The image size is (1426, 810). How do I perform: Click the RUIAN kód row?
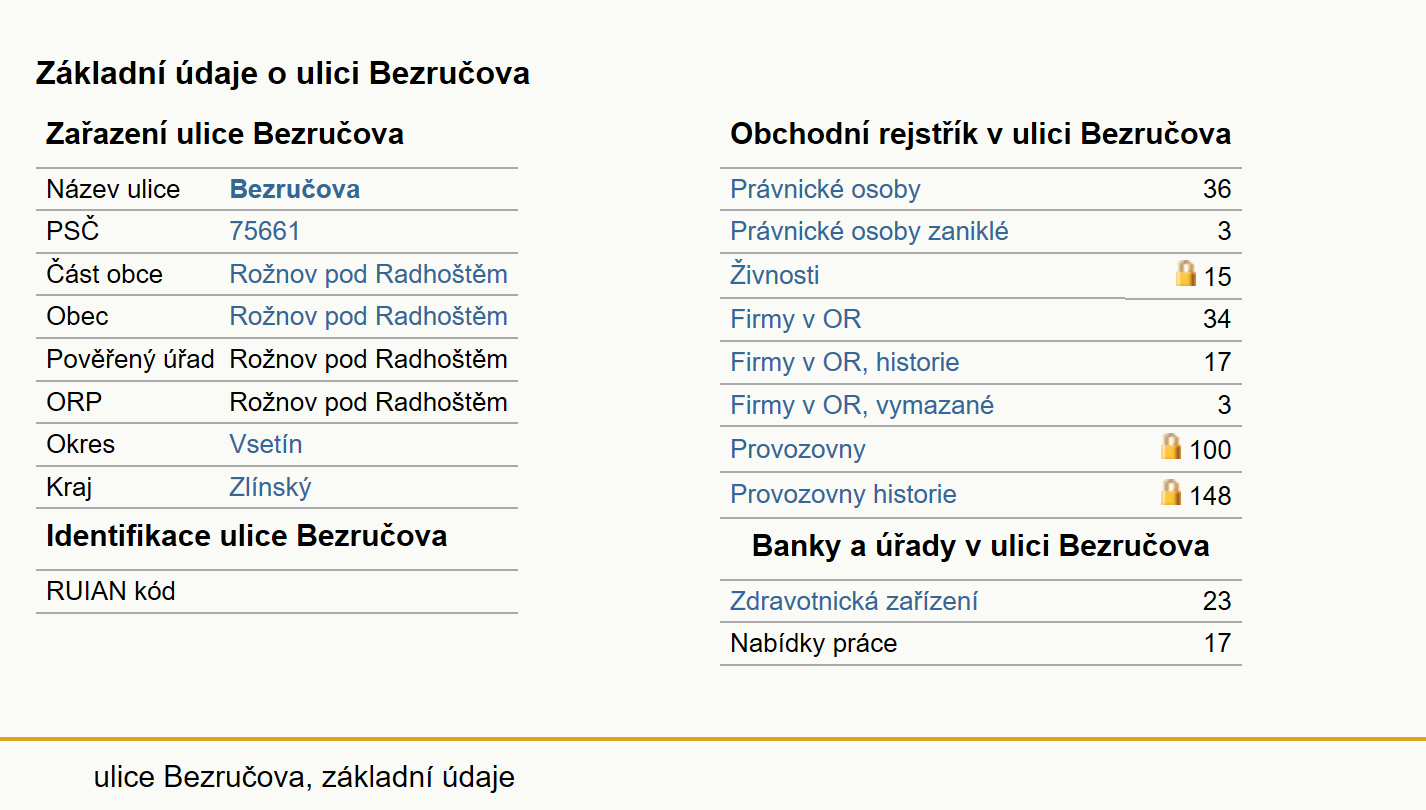pyautogui.click(x=277, y=591)
